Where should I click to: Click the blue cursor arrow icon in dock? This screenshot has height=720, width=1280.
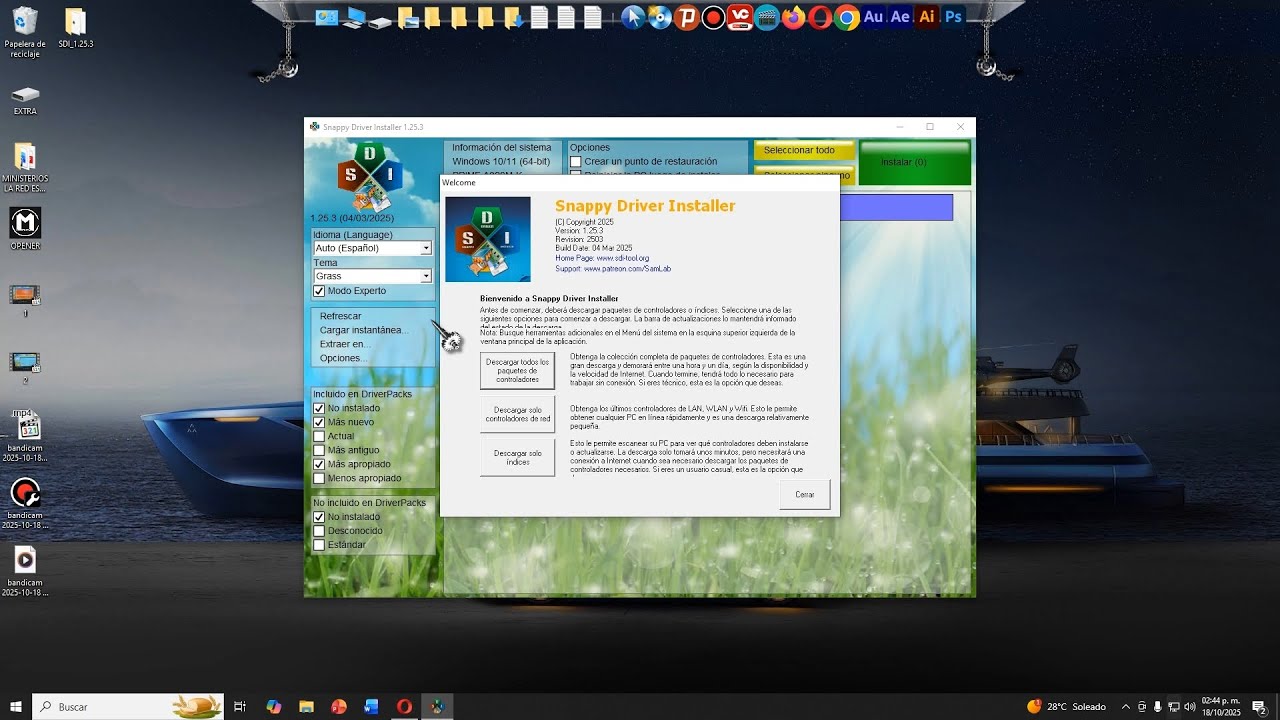coord(632,17)
